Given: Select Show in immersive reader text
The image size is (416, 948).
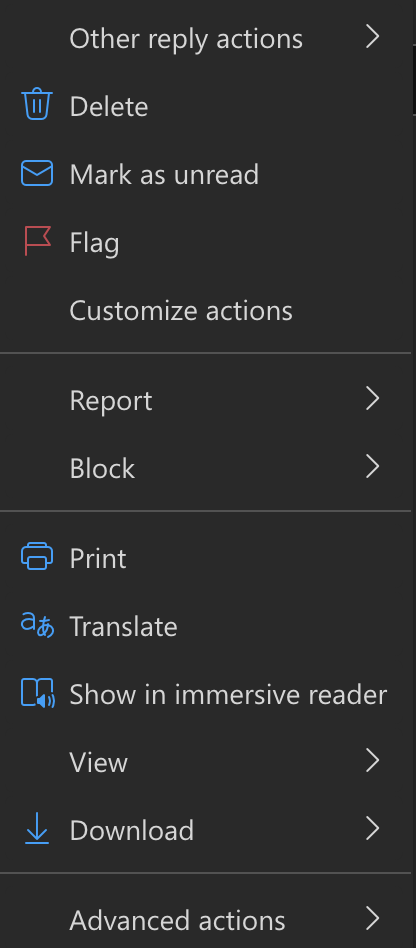Looking at the screenshot, I should [228, 695].
